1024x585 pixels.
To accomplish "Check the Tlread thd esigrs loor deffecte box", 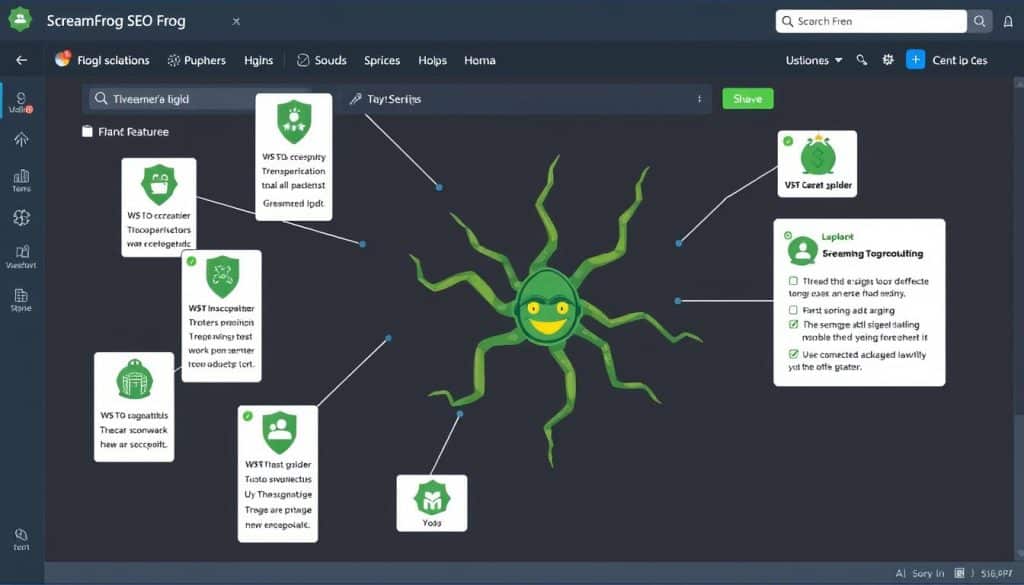I will coord(793,281).
